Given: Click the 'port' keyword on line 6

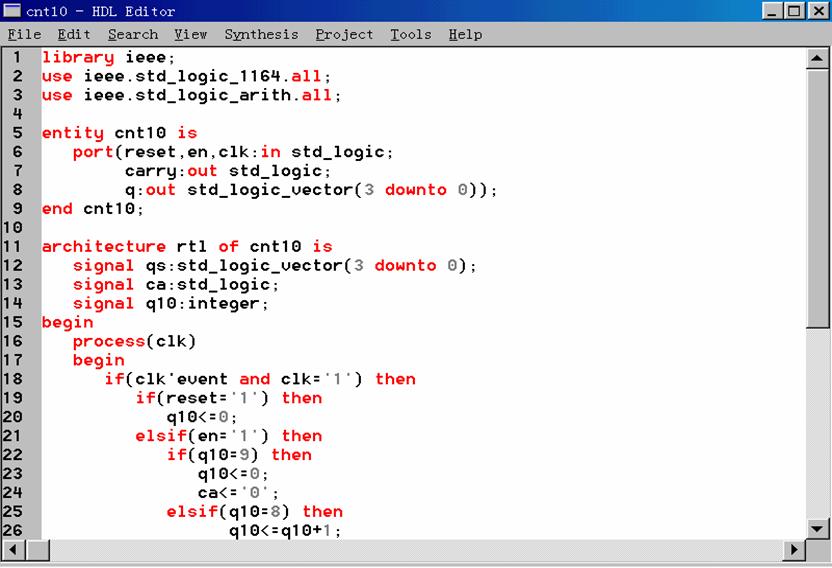Looking at the screenshot, I should pyautogui.click(x=93, y=152).
